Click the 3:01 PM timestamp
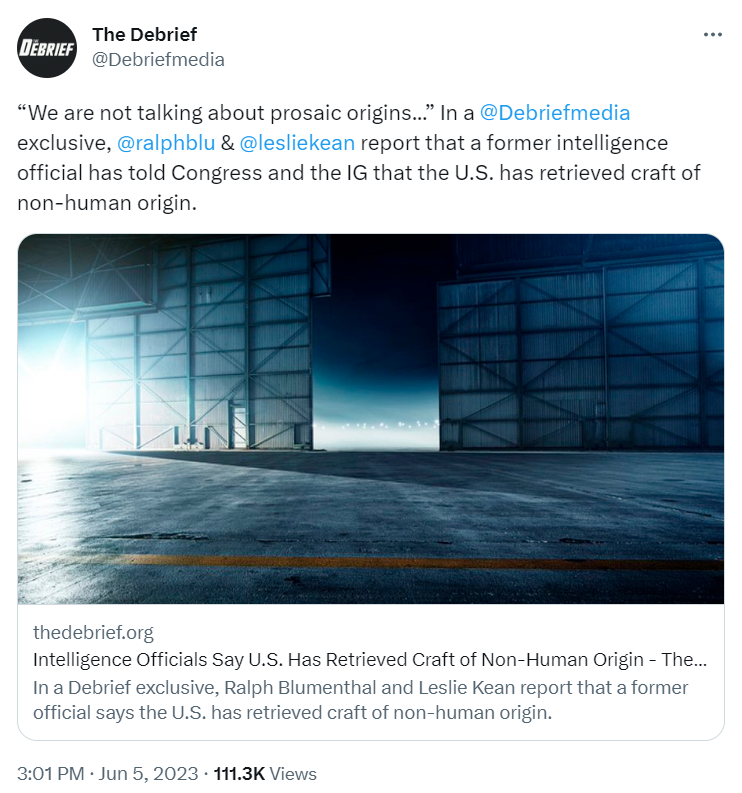The height and width of the screenshot is (793, 742). click(51, 773)
